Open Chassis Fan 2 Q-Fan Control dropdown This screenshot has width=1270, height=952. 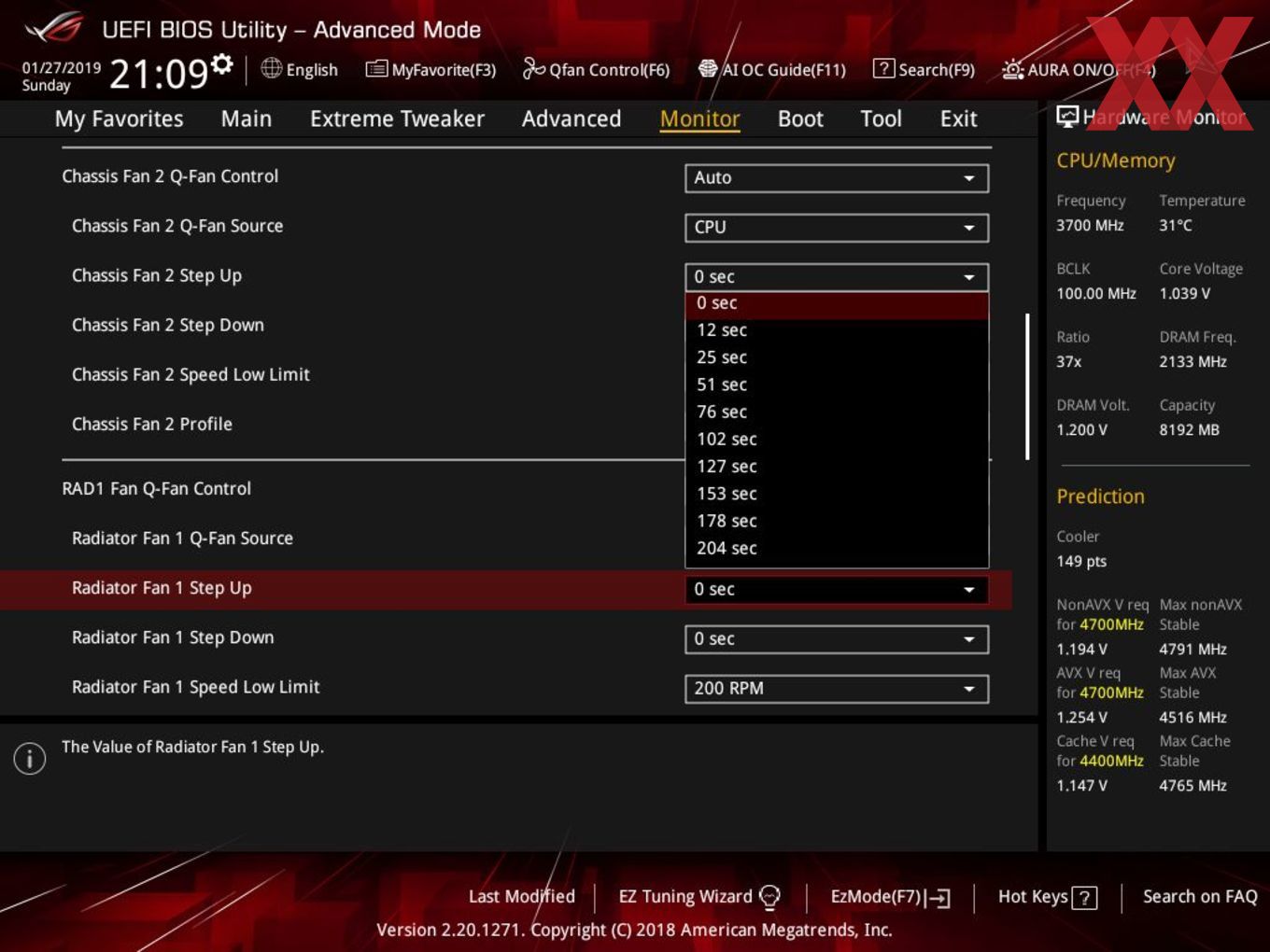[x=837, y=177]
